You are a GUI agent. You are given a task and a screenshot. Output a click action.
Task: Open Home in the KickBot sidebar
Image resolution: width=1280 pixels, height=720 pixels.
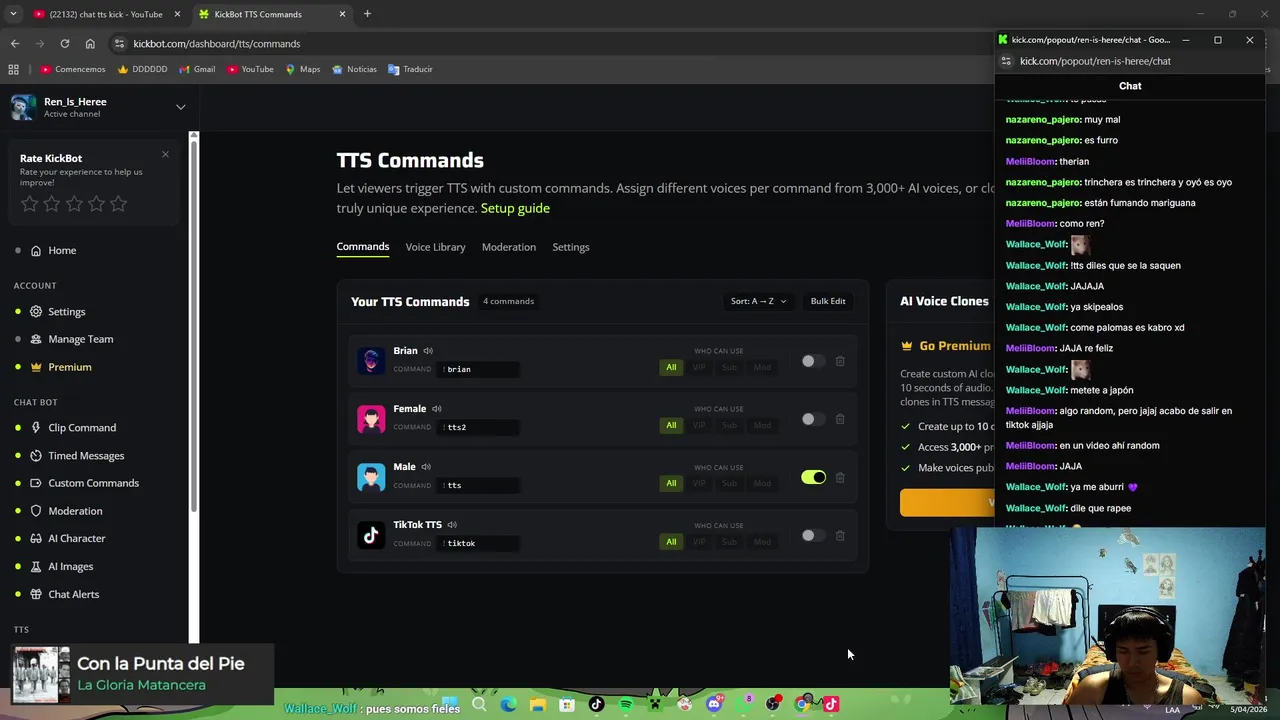tap(62, 250)
